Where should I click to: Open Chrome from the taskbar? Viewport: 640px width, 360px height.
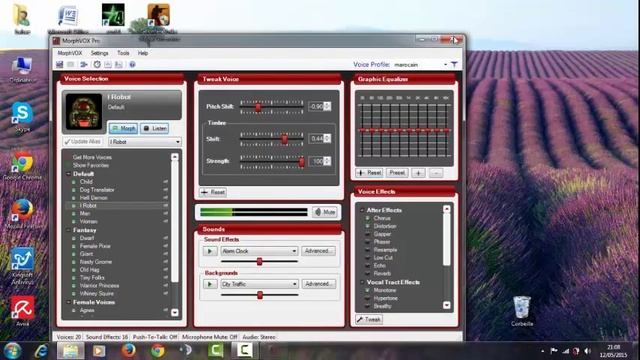158,351
